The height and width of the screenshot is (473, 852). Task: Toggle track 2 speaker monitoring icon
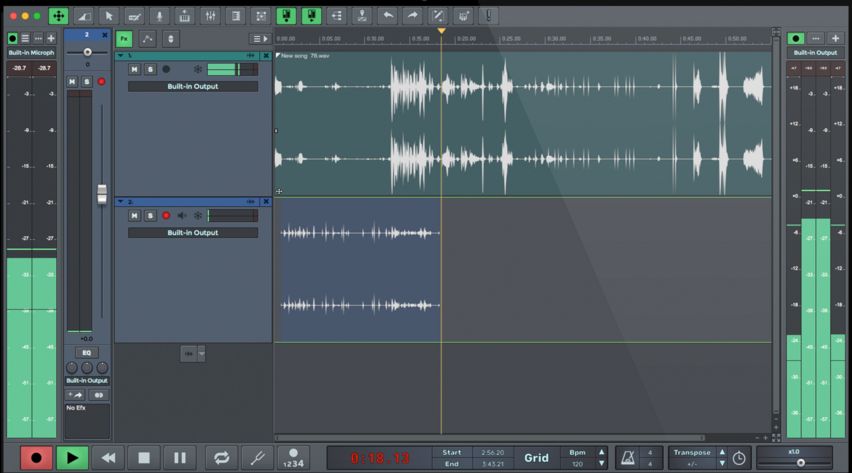click(x=182, y=216)
